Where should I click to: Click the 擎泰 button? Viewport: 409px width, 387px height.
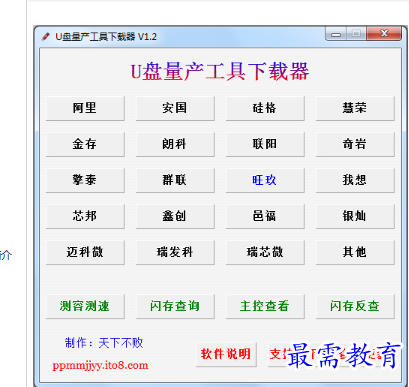point(85,180)
